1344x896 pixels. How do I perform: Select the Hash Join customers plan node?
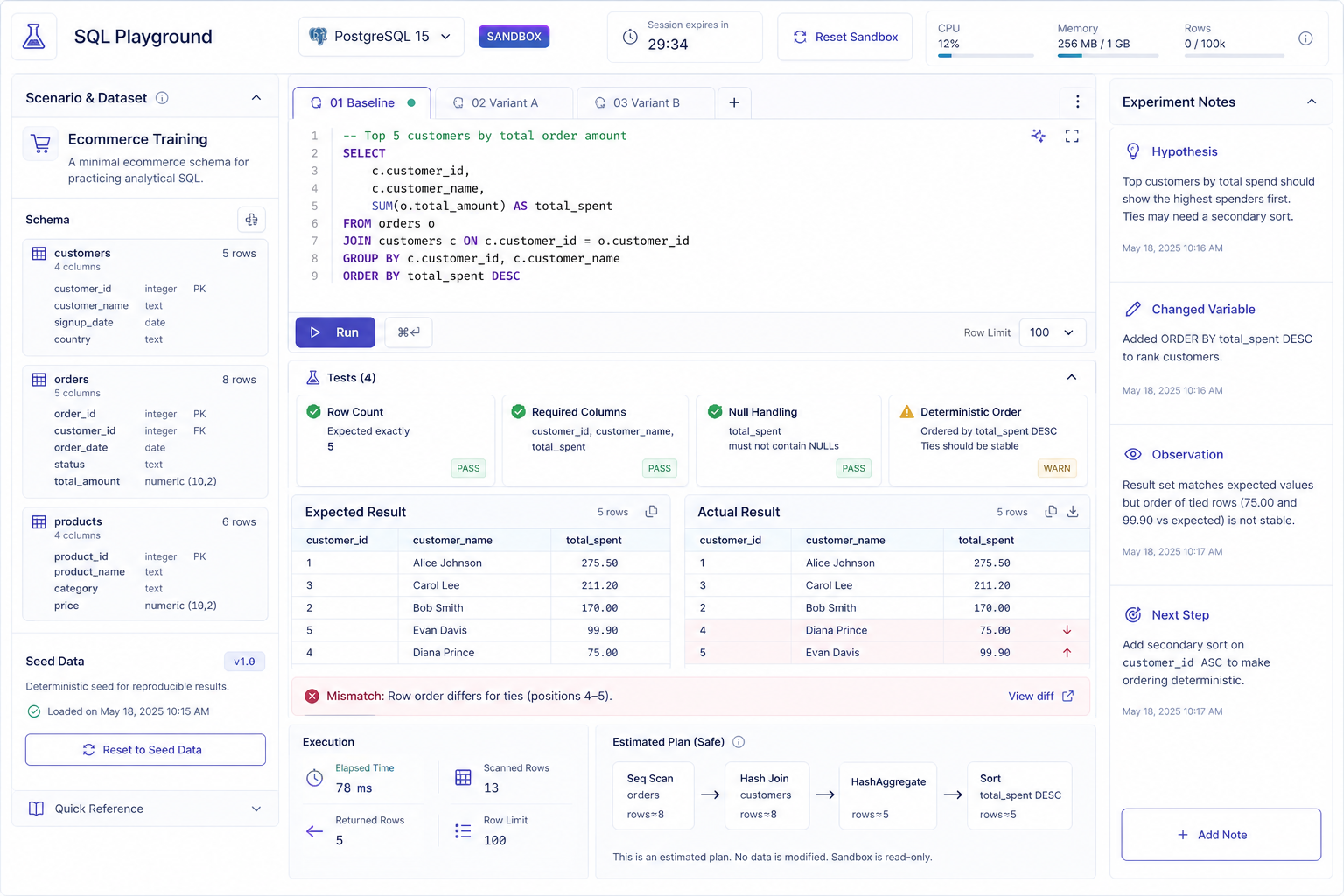767,795
